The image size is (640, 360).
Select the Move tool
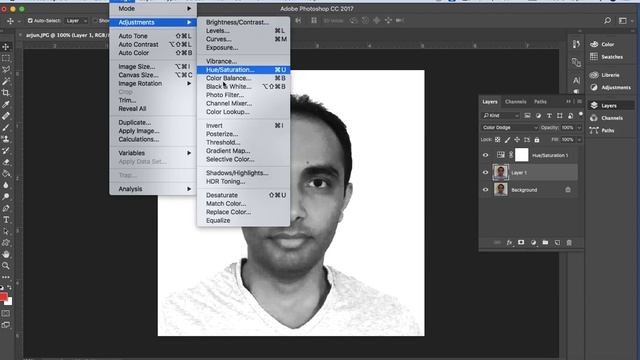click(6, 47)
